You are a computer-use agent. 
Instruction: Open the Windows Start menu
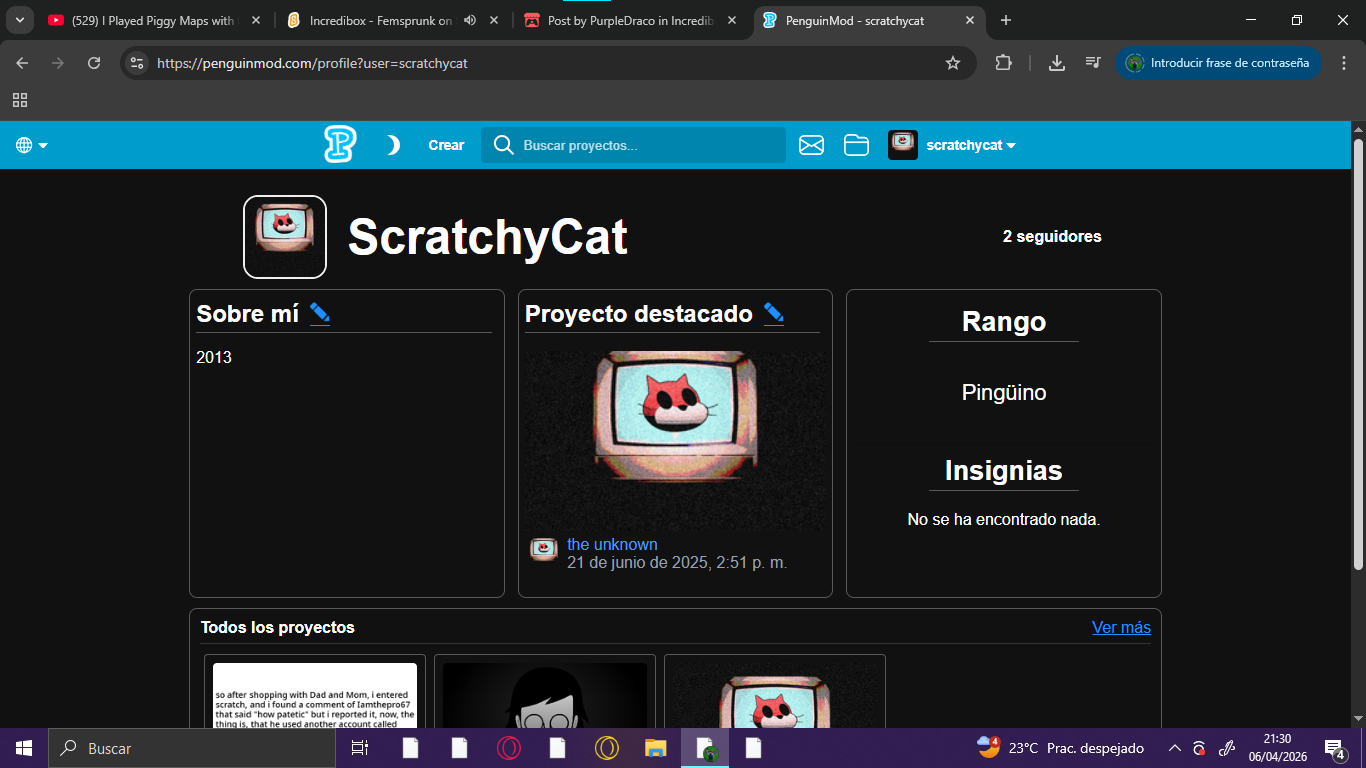click(x=24, y=748)
